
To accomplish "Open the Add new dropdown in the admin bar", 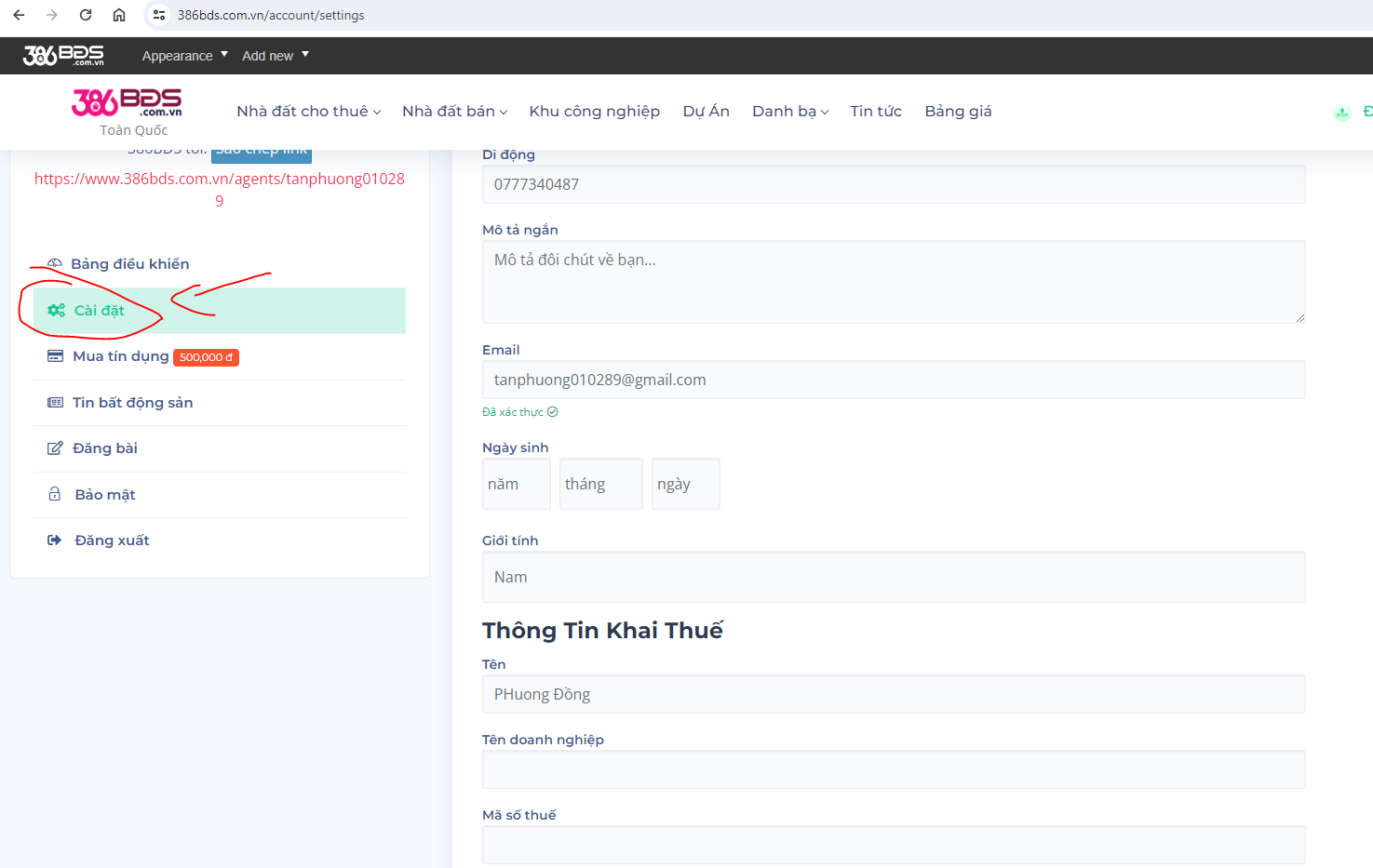I will click(x=276, y=56).
